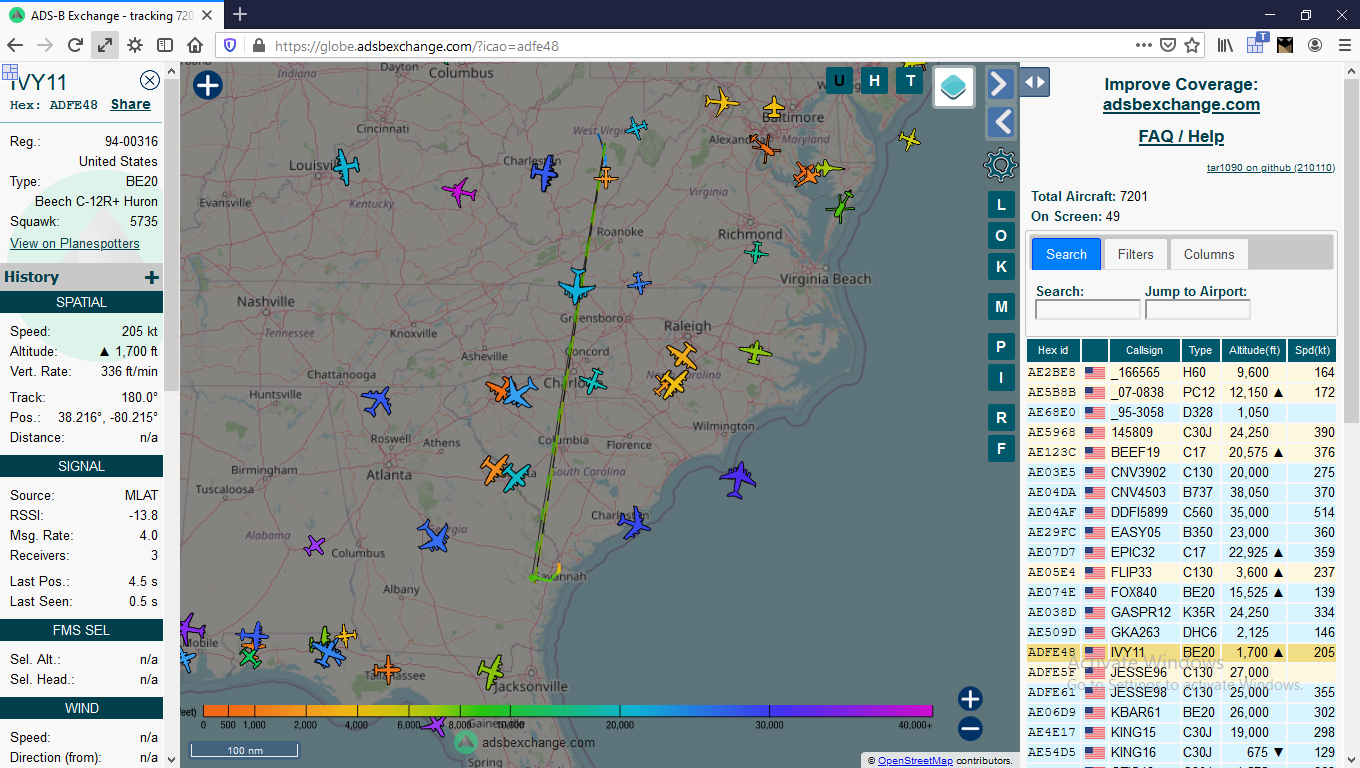
Task: Zoom out the map with minus button
Action: point(970,729)
